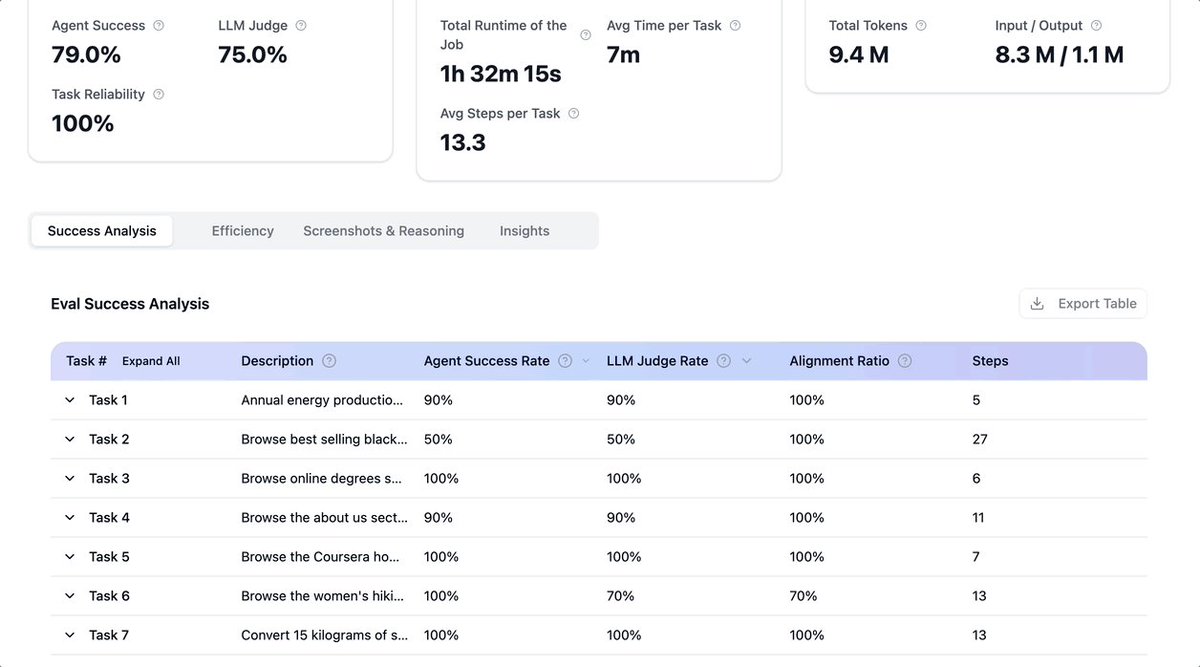The image size is (1200, 667).
Task: Open the LLM Judge Rate sort dropdown arrow
Action: pos(746,361)
